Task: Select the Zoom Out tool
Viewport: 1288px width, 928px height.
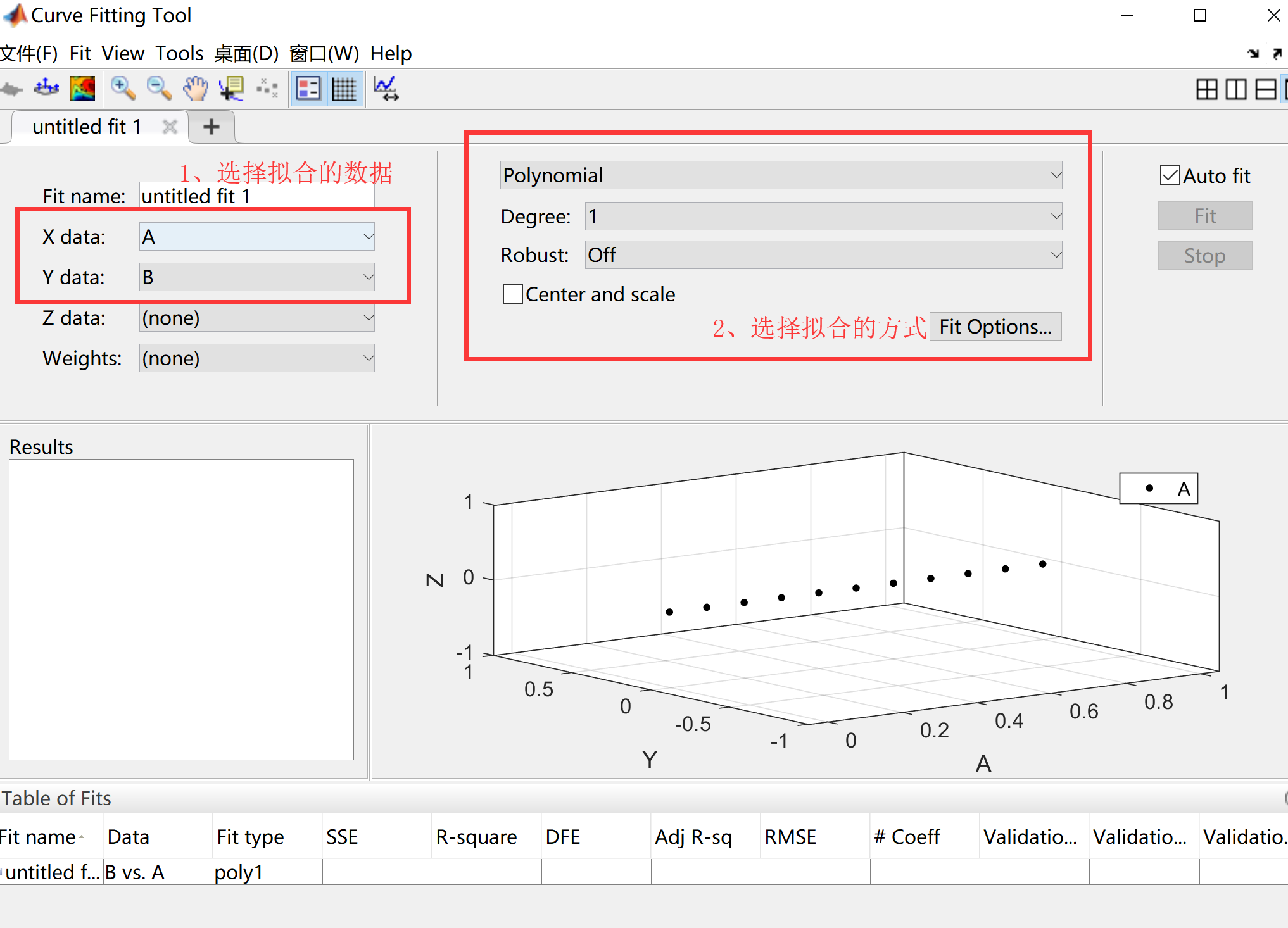Action: coord(159,89)
